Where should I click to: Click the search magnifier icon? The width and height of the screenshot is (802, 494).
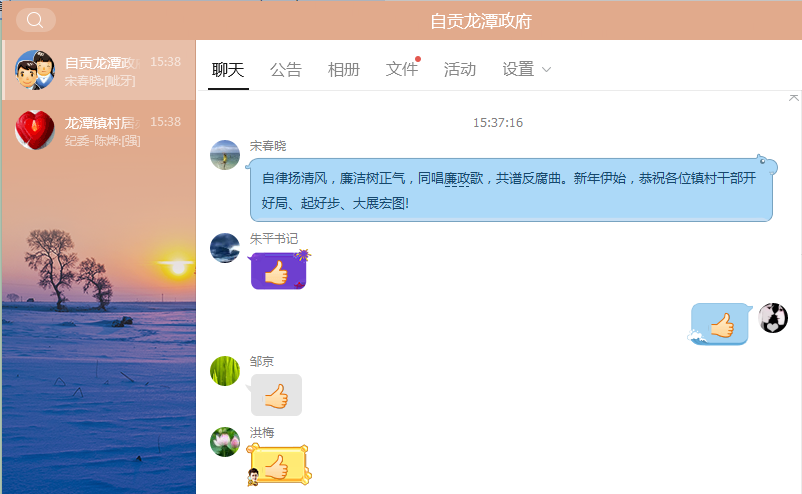pos(35,20)
